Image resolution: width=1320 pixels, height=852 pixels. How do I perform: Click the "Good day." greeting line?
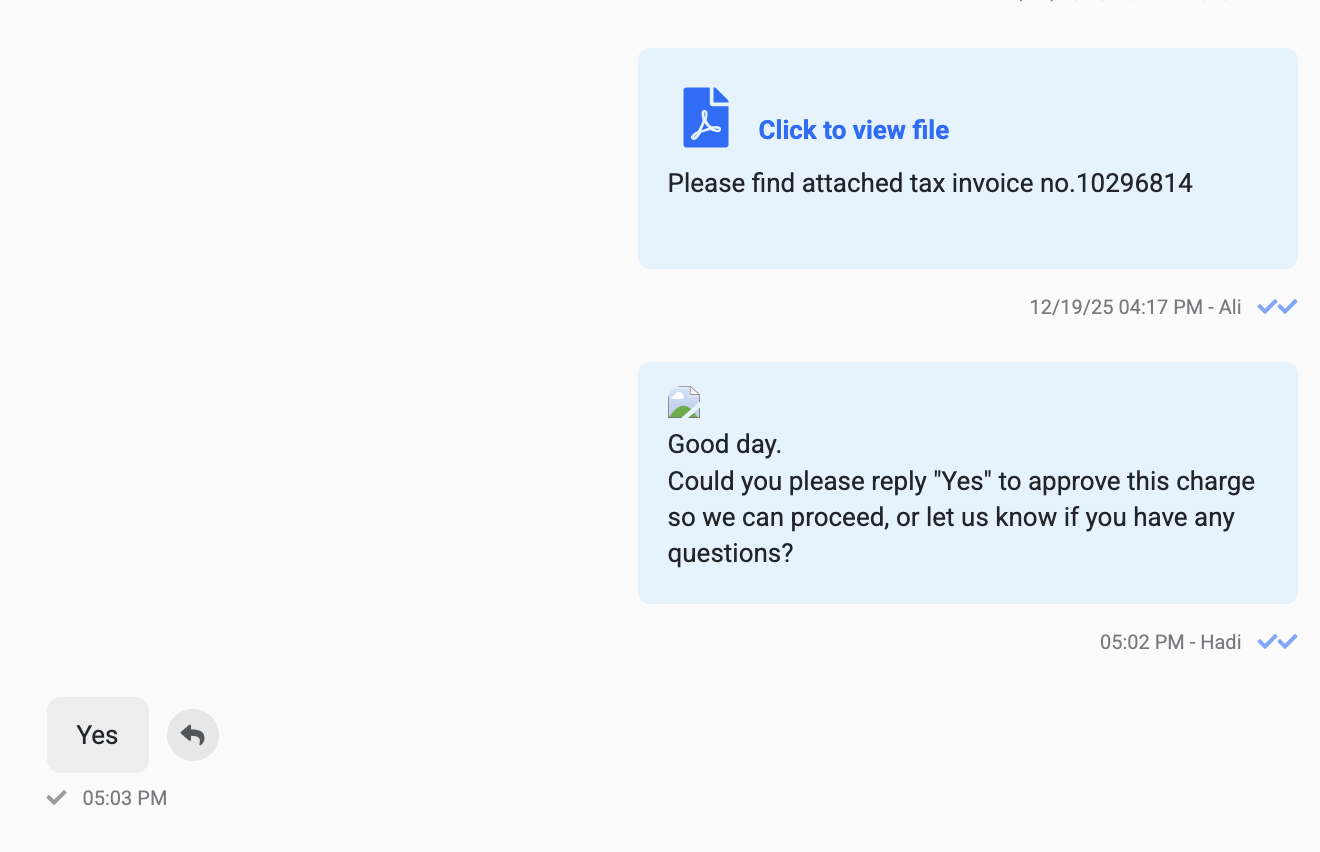725,444
